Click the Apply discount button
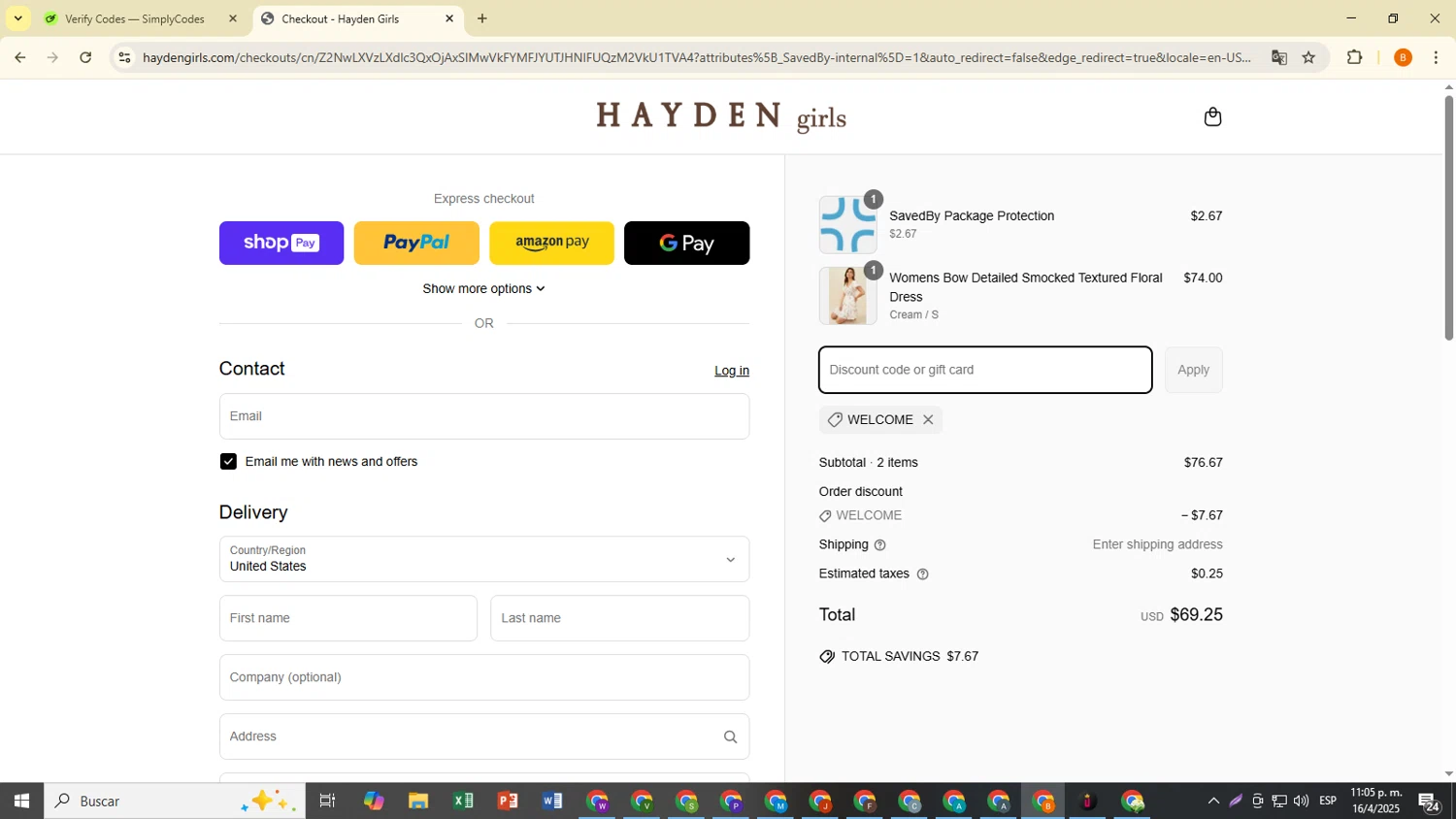This screenshot has width=1456, height=819. click(1193, 370)
